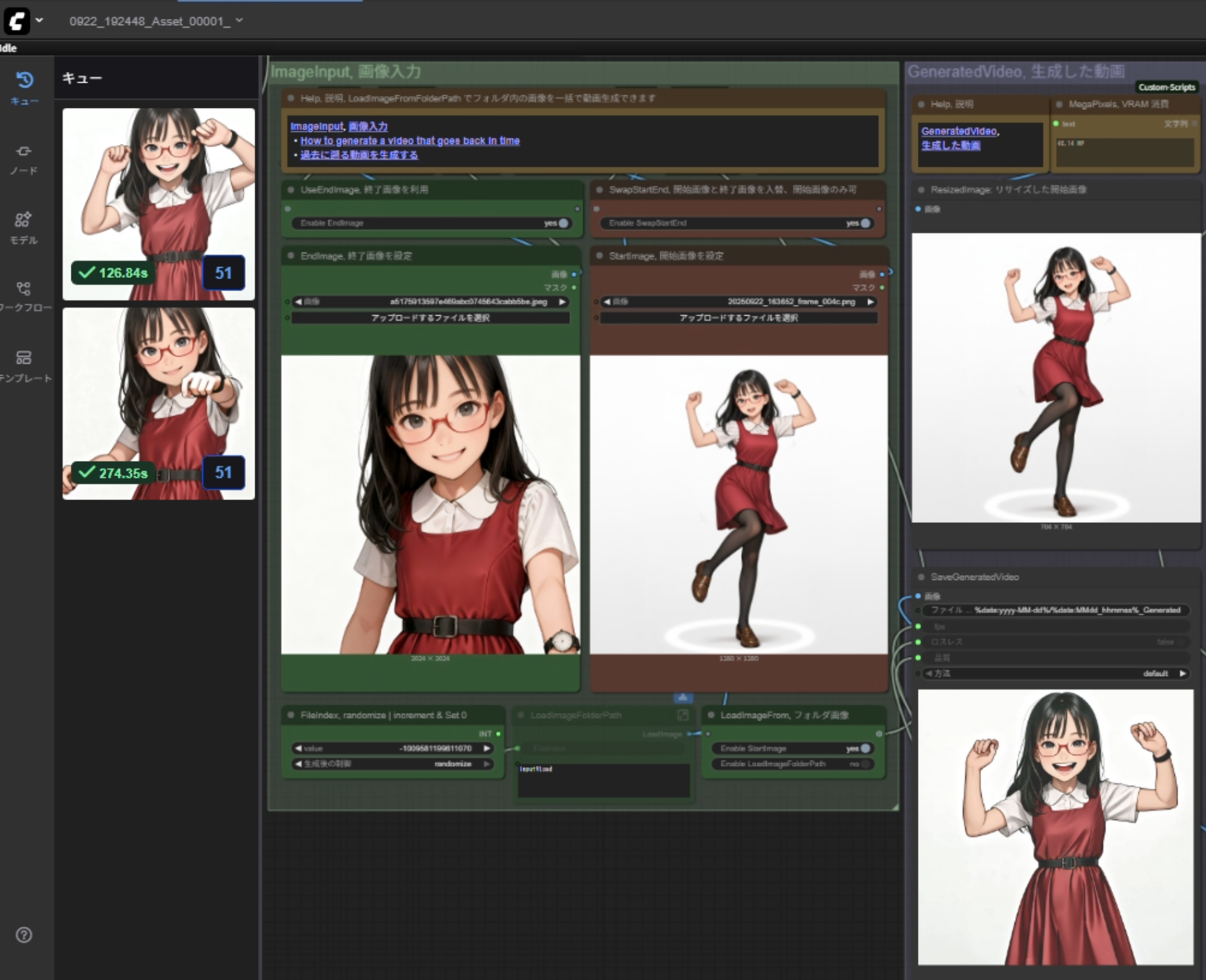Open the 'How to generate a video' link
This screenshot has width=1206, height=980.
(409, 141)
